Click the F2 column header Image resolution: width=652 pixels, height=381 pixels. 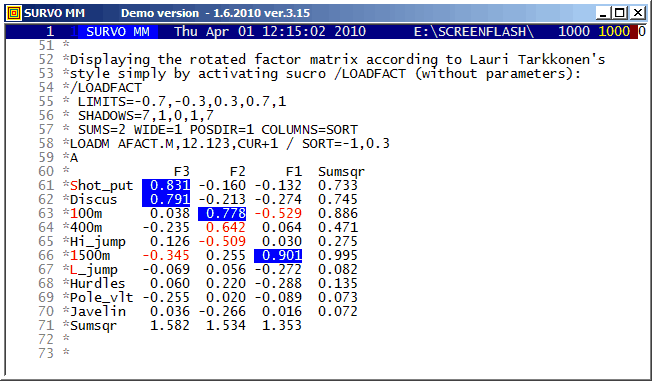[x=238, y=172]
